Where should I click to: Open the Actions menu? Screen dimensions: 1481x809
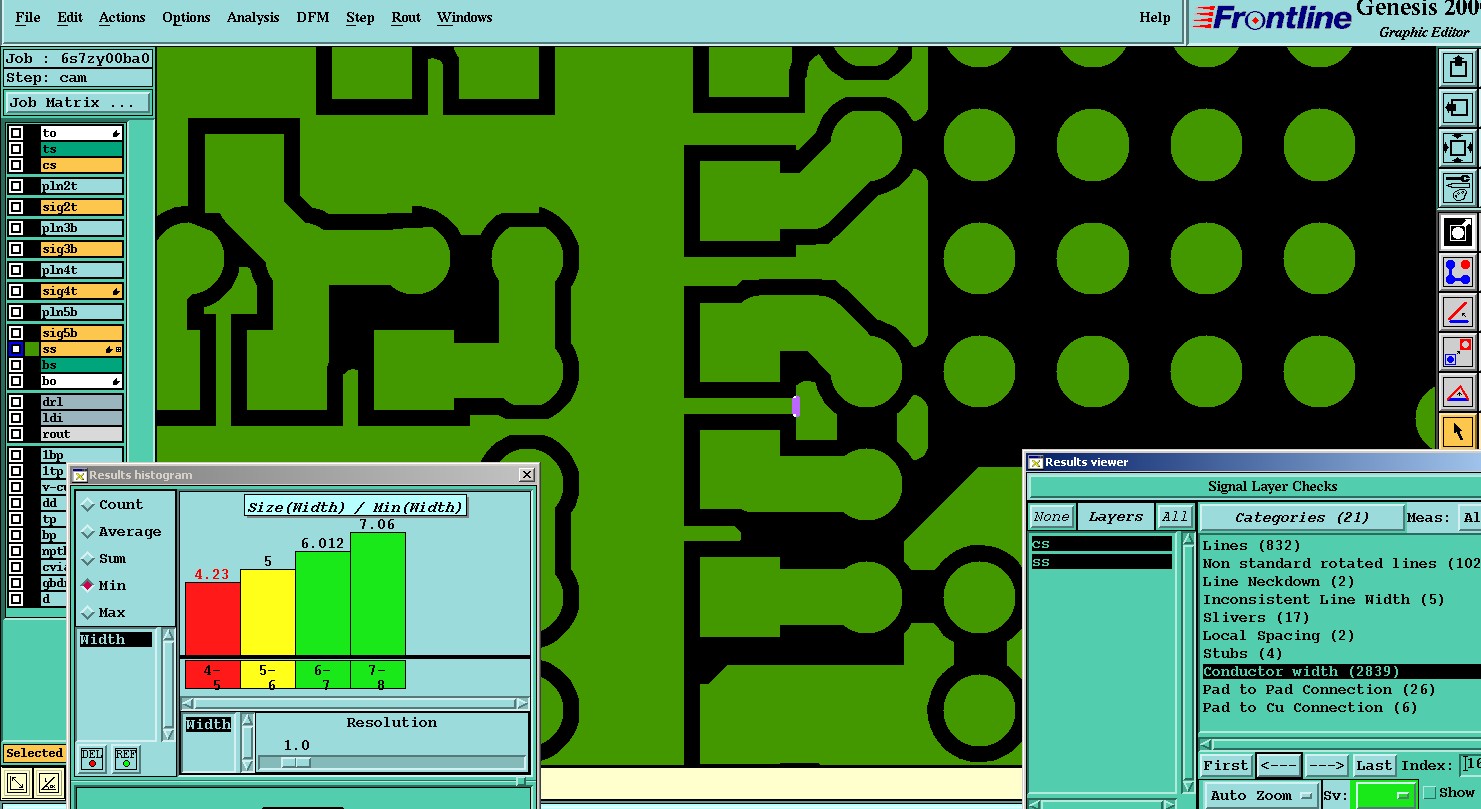[122, 17]
